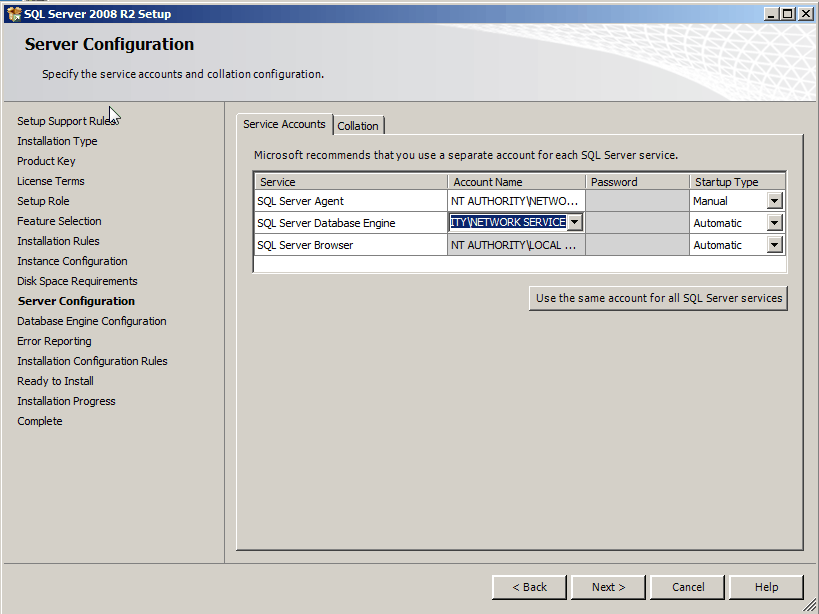Screen dimensions: 819x614
Task: Select the Service Accounts tab
Action: click(284, 124)
